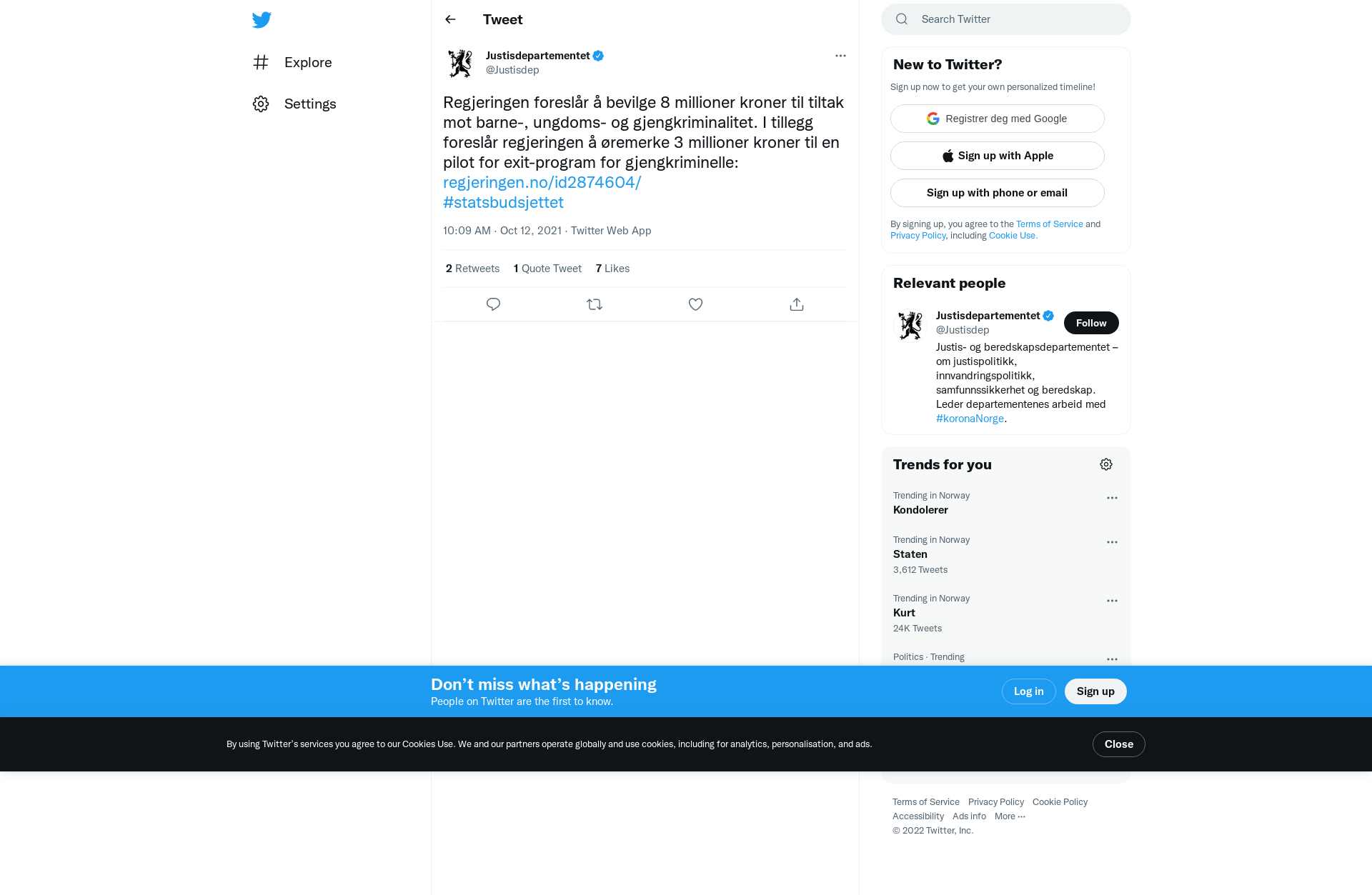The image size is (1372, 895).
Task: Go back using the arrow icon
Action: point(450,19)
